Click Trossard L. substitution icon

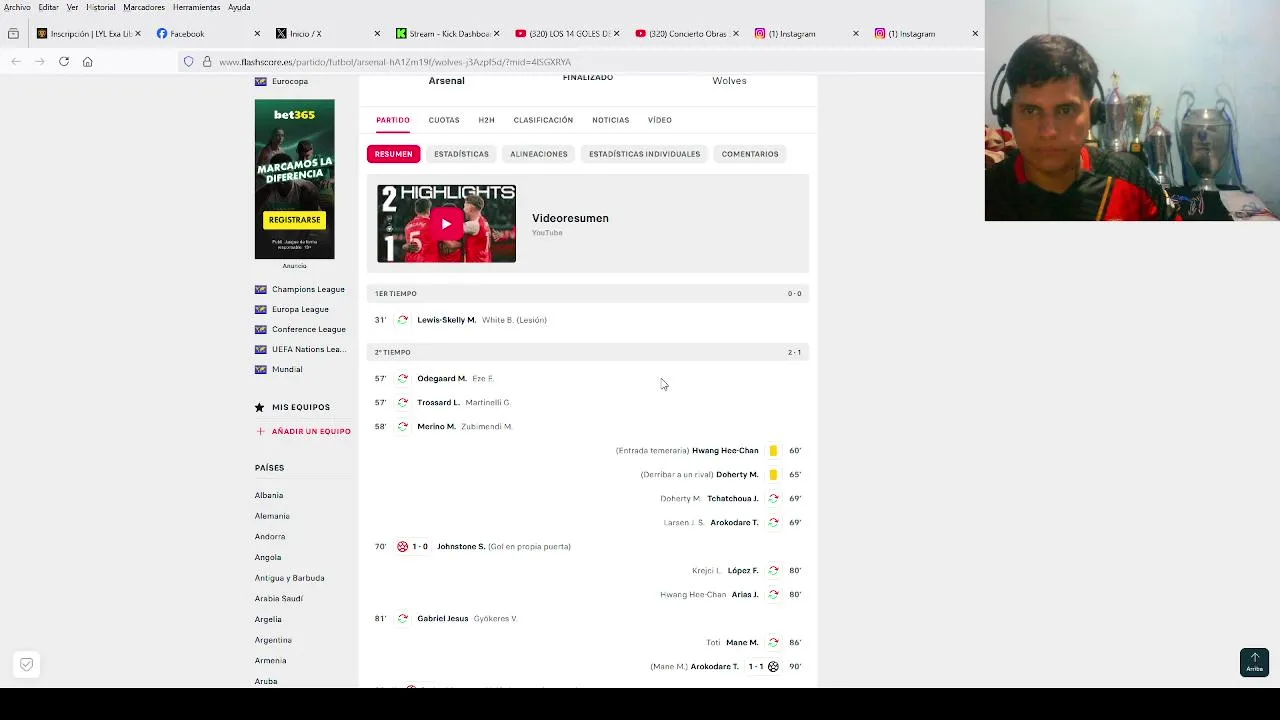point(403,403)
